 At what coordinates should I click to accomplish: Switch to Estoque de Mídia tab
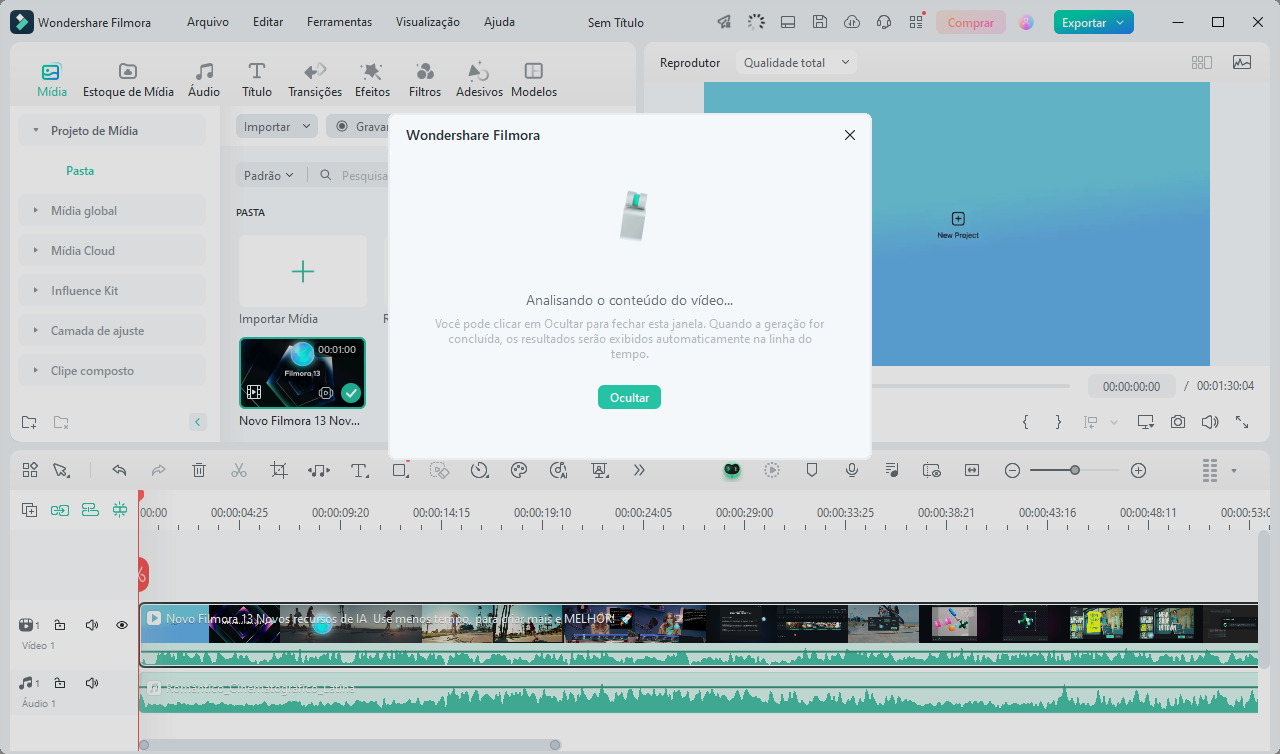pyautogui.click(x=128, y=80)
